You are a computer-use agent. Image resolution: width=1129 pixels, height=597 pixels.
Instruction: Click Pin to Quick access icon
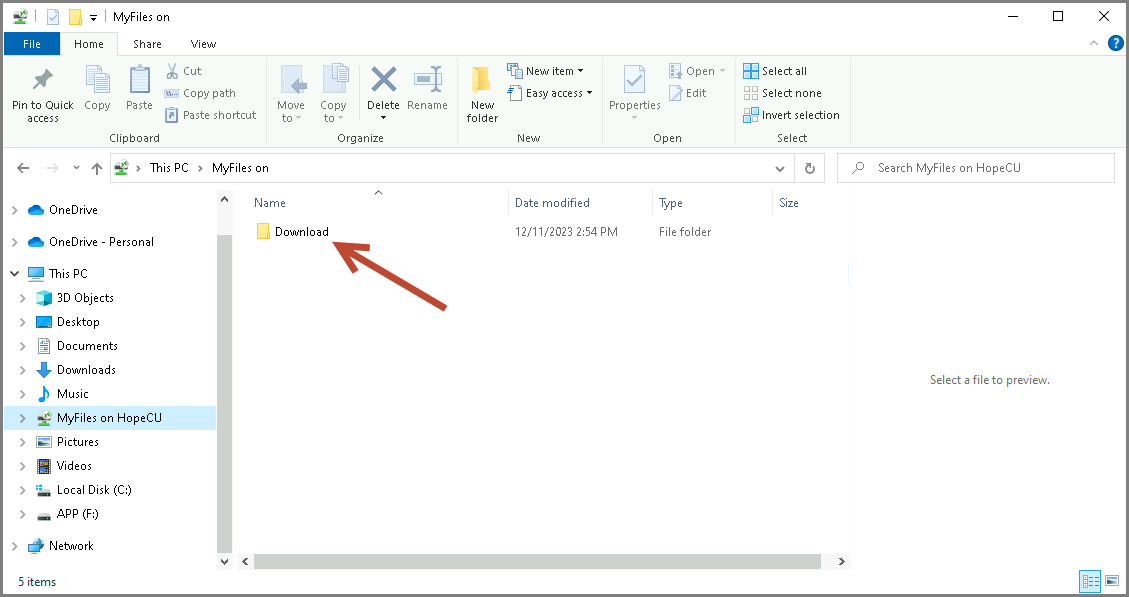pyautogui.click(x=42, y=79)
